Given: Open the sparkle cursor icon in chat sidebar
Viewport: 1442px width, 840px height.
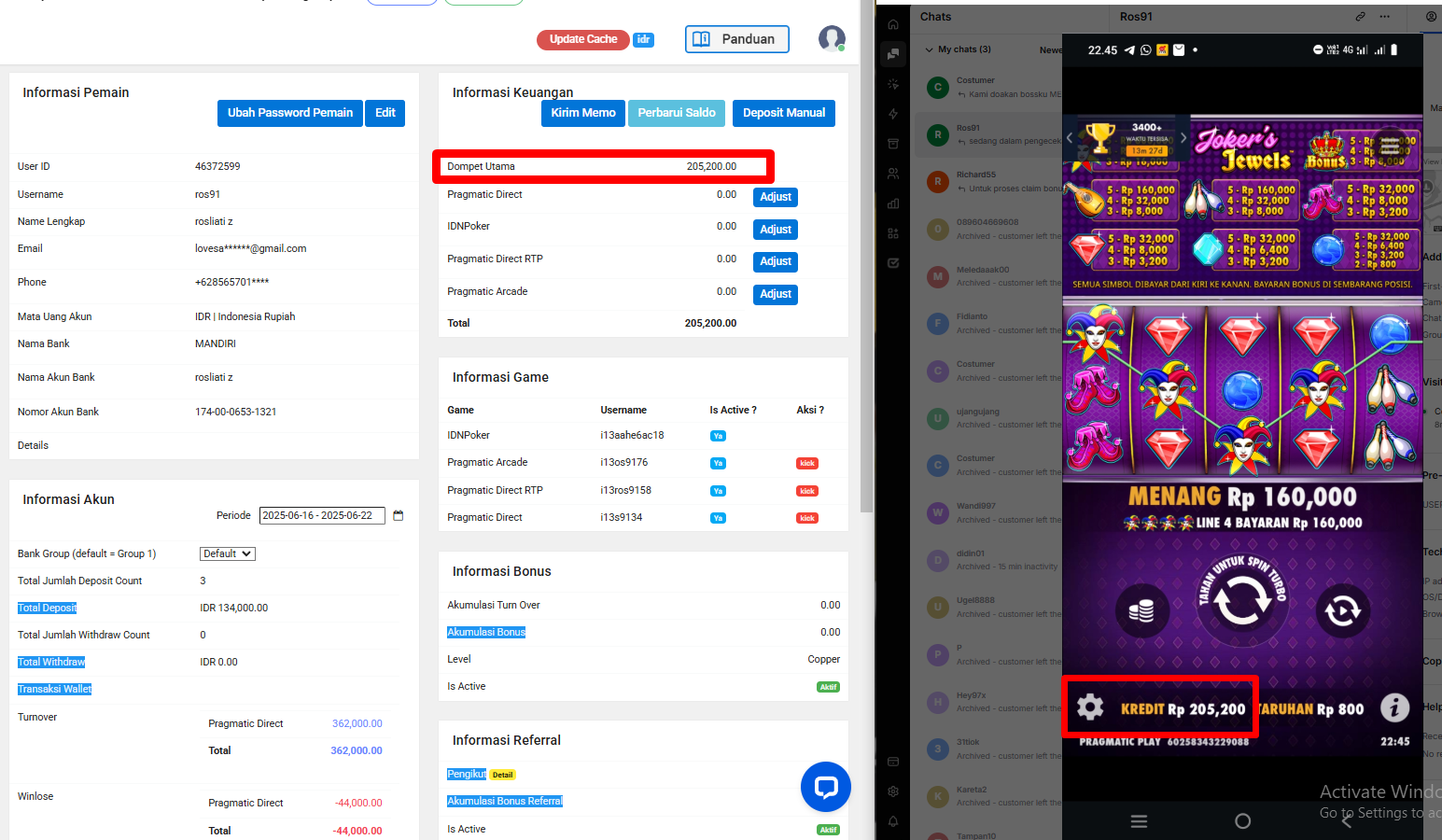Looking at the screenshot, I should click(x=893, y=84).
